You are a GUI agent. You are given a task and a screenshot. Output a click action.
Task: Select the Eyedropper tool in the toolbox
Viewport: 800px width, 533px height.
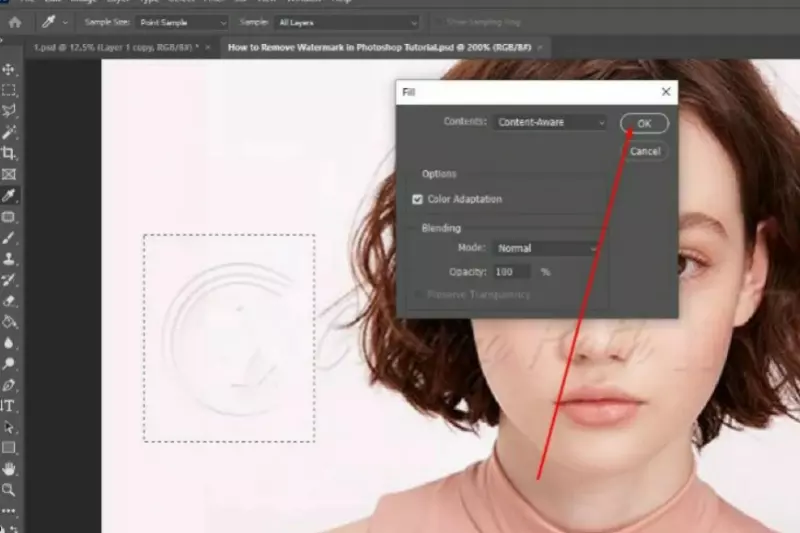(x=9, y=195)
